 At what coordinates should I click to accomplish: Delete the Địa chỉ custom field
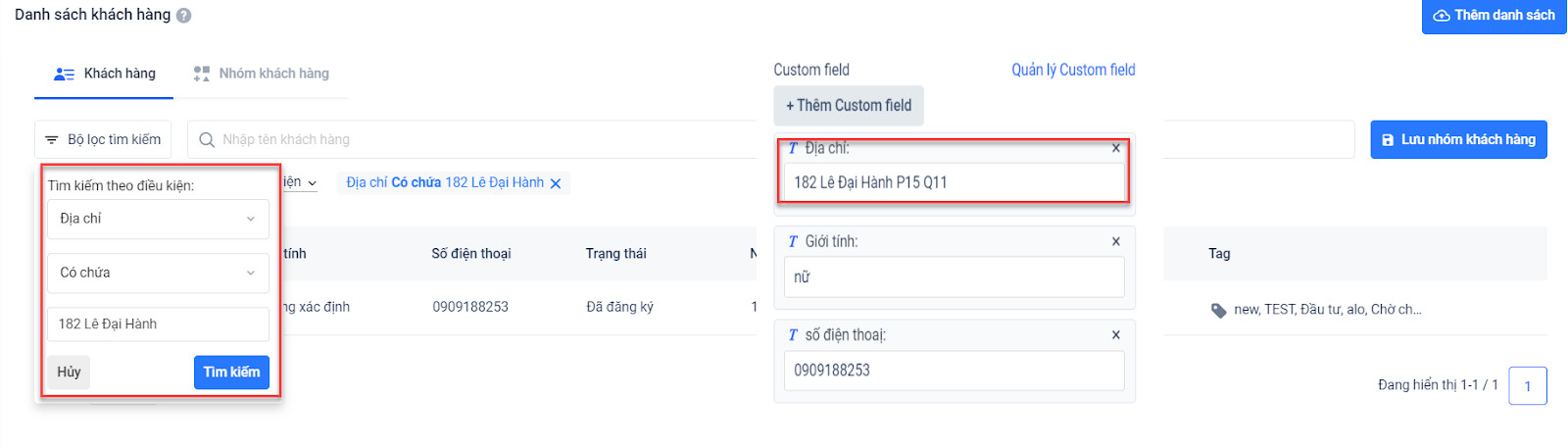[1116, 149]
